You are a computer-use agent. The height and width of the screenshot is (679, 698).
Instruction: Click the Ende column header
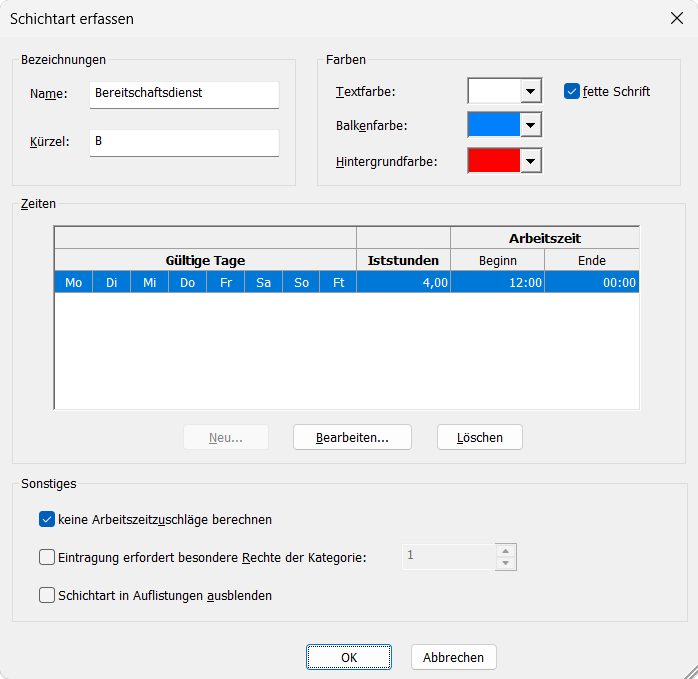[x=592, y=260]
